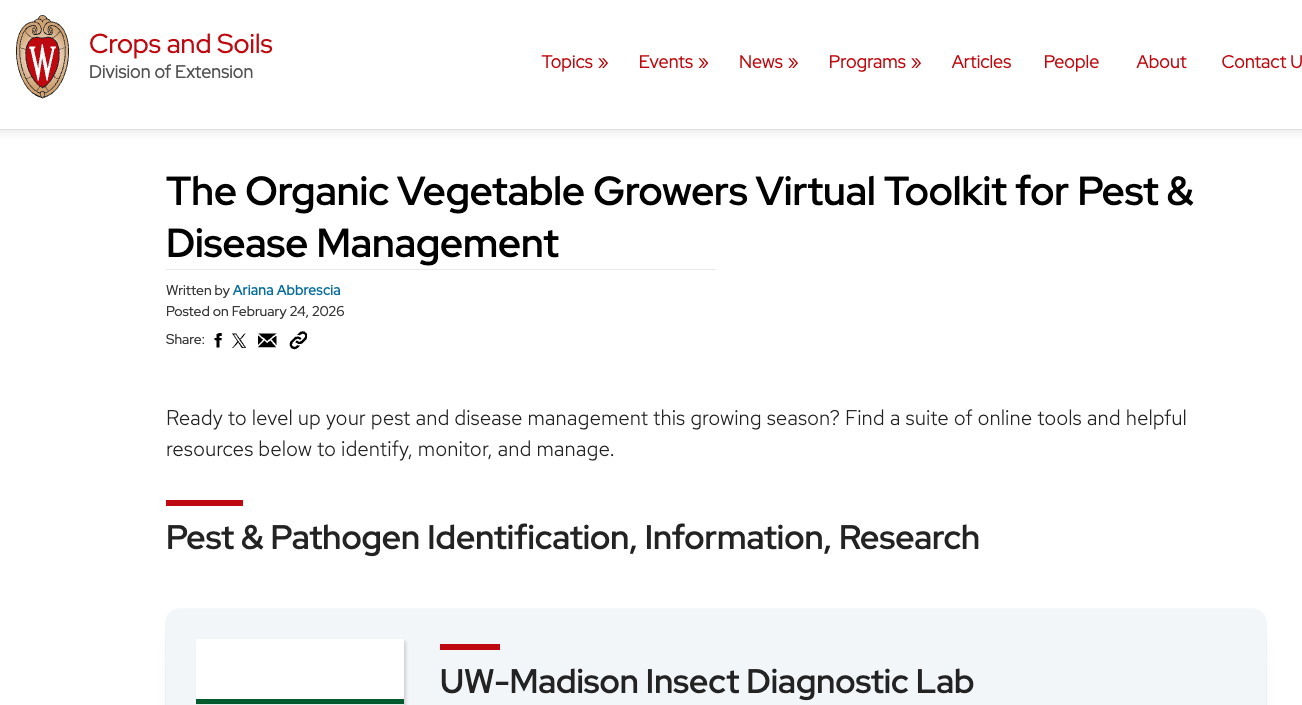
Task: Open Crops and Soils home link
Action: click(x=181, y=44)
